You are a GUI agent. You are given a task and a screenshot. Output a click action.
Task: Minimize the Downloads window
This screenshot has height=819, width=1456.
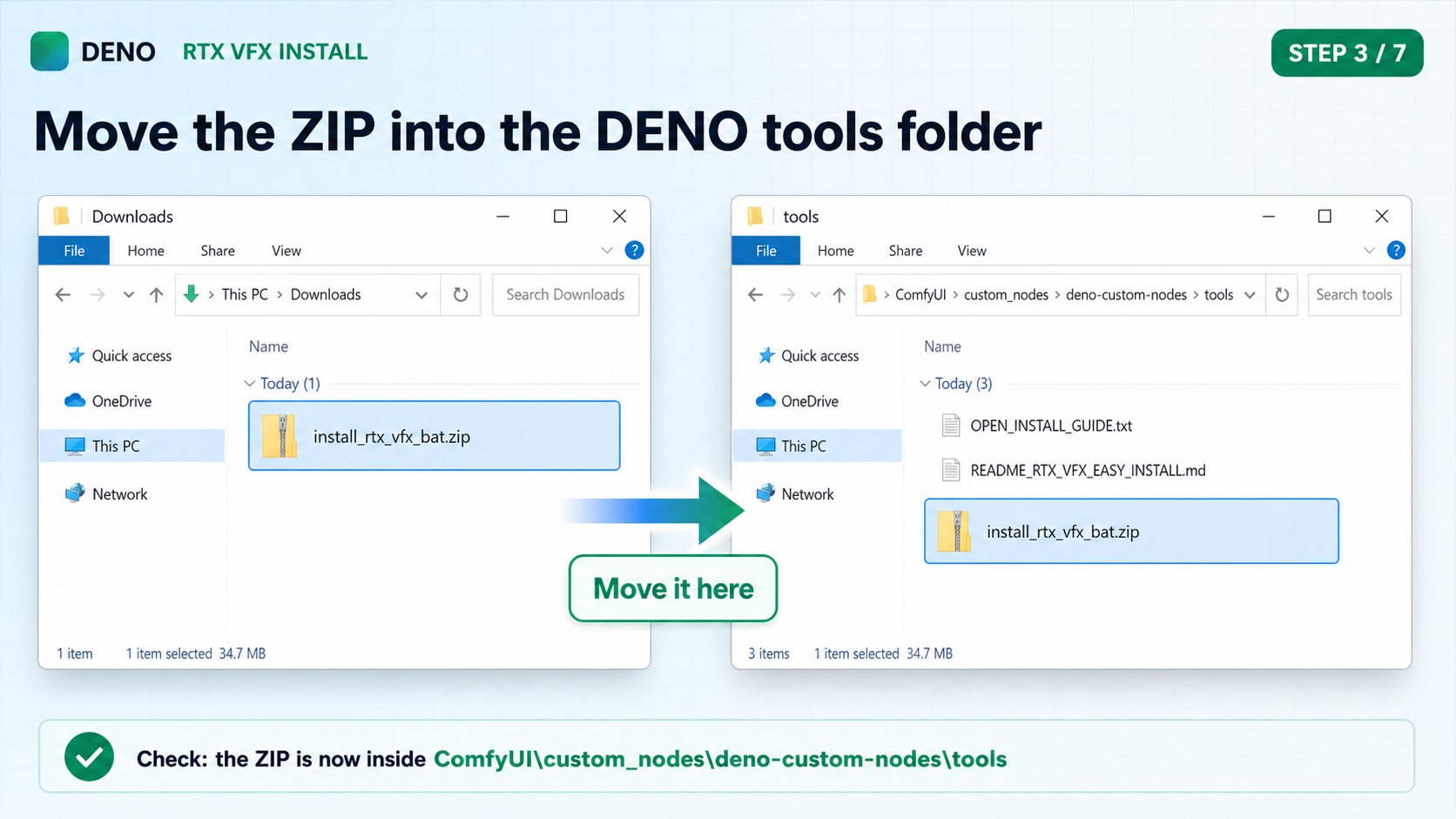pos(502,216)
